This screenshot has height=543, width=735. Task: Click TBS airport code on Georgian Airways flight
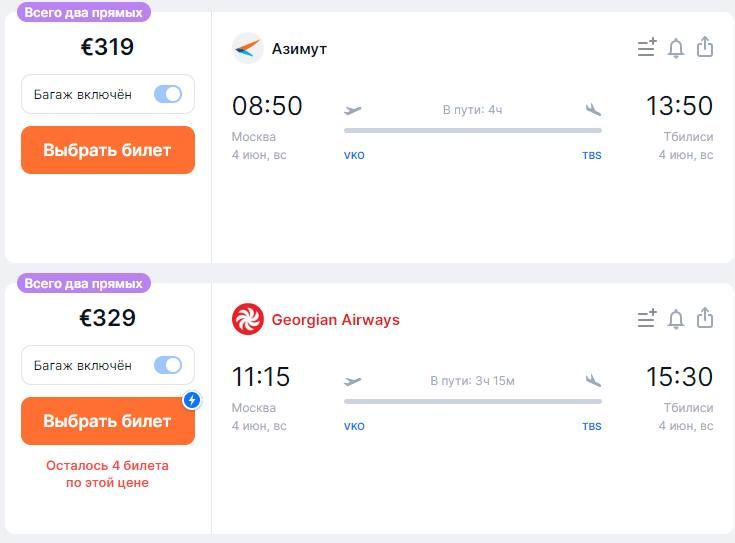coord(592,427)
